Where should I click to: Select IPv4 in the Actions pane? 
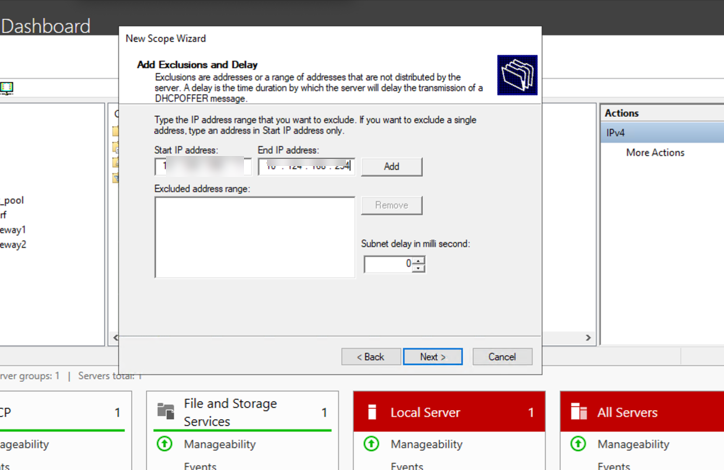coord(617,133)
